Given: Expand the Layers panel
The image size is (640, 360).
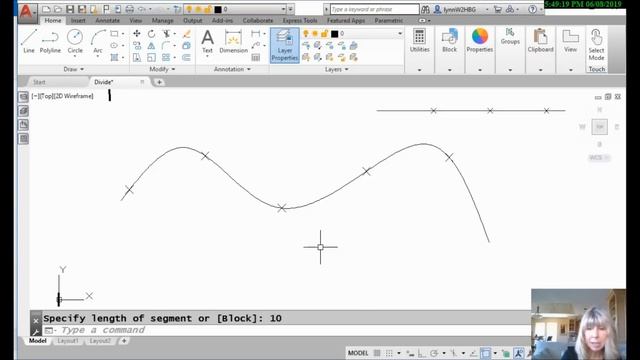Looking at the screenshot, I should [336, 69].
